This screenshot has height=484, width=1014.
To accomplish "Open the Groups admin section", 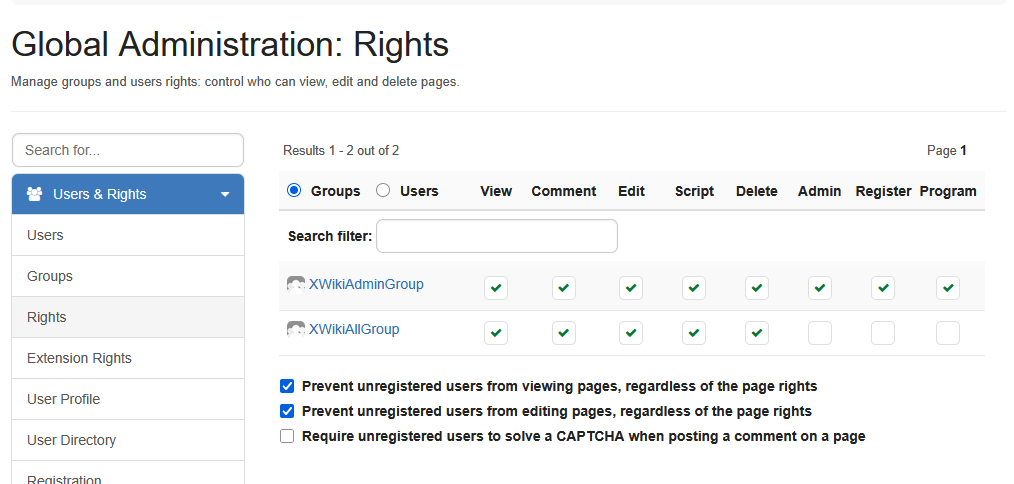I will (x=50, y=276).
